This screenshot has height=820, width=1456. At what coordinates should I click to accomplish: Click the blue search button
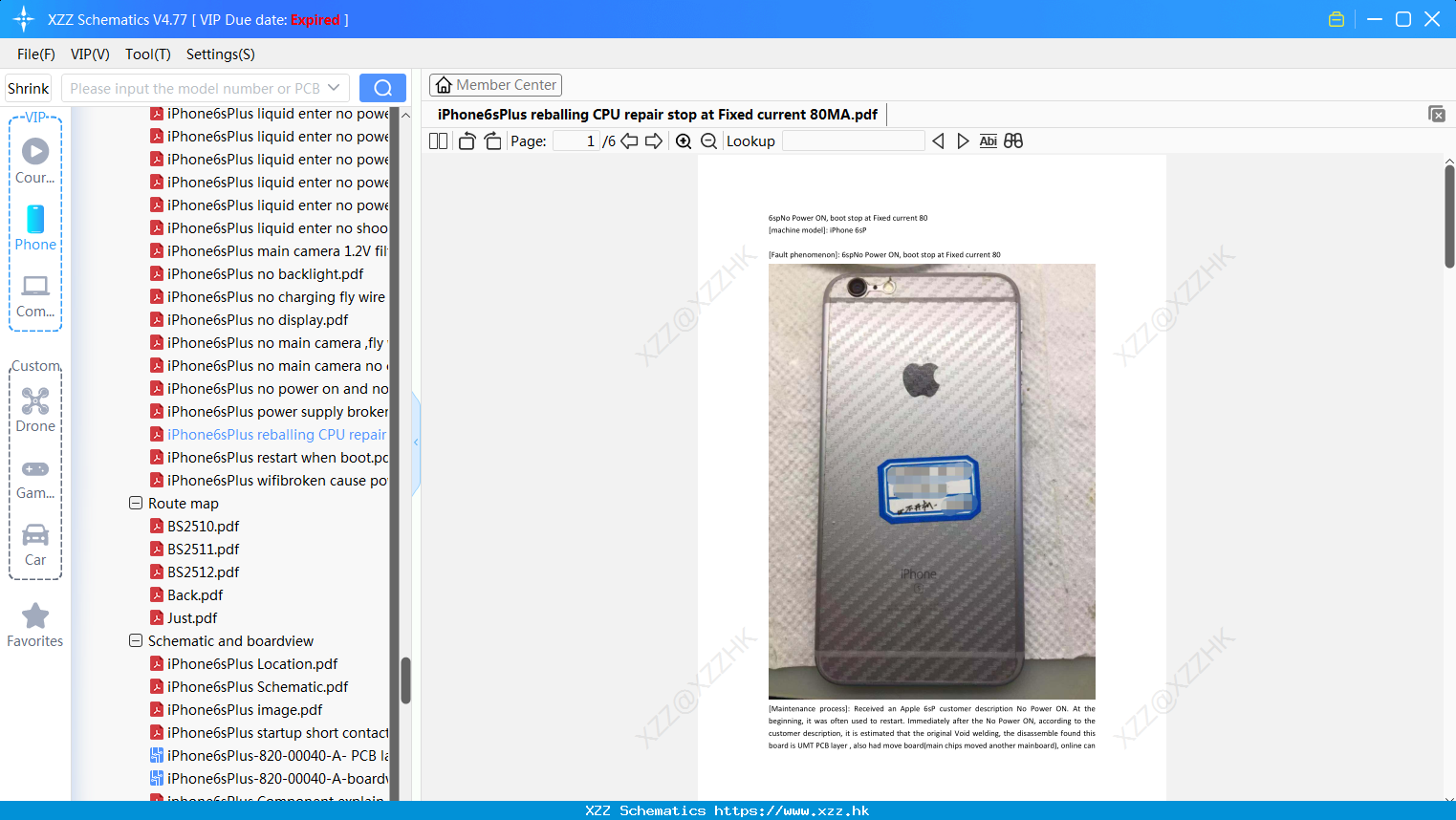(382, 88)
